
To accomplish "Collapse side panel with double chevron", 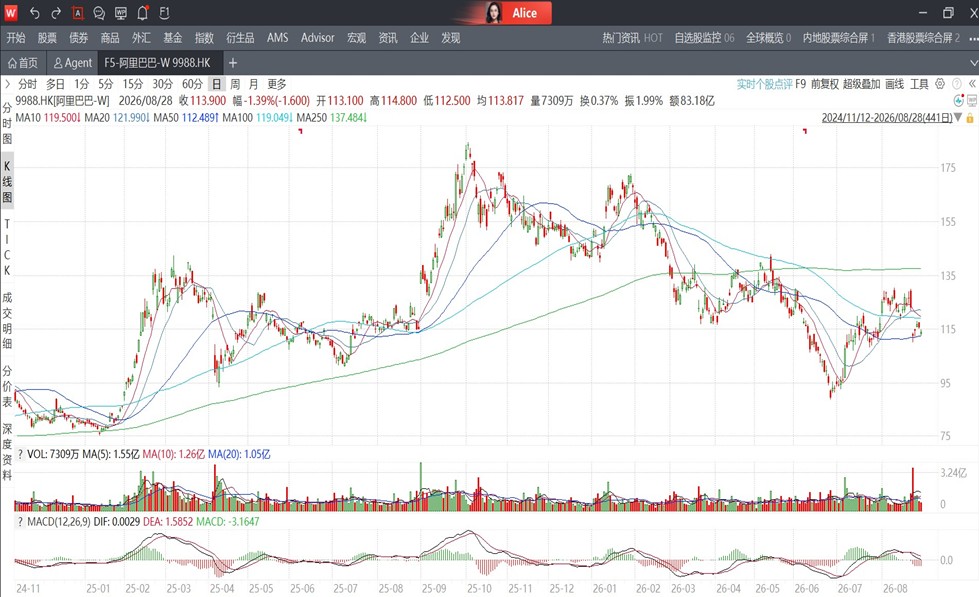I will pyautogui.click(x=972, y=84).
